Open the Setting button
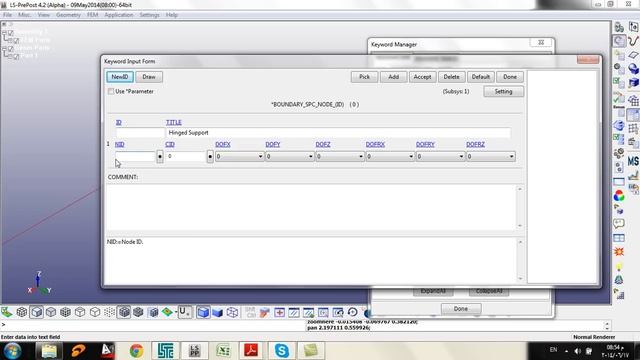 pyautogui.click(x=503, y=91)
